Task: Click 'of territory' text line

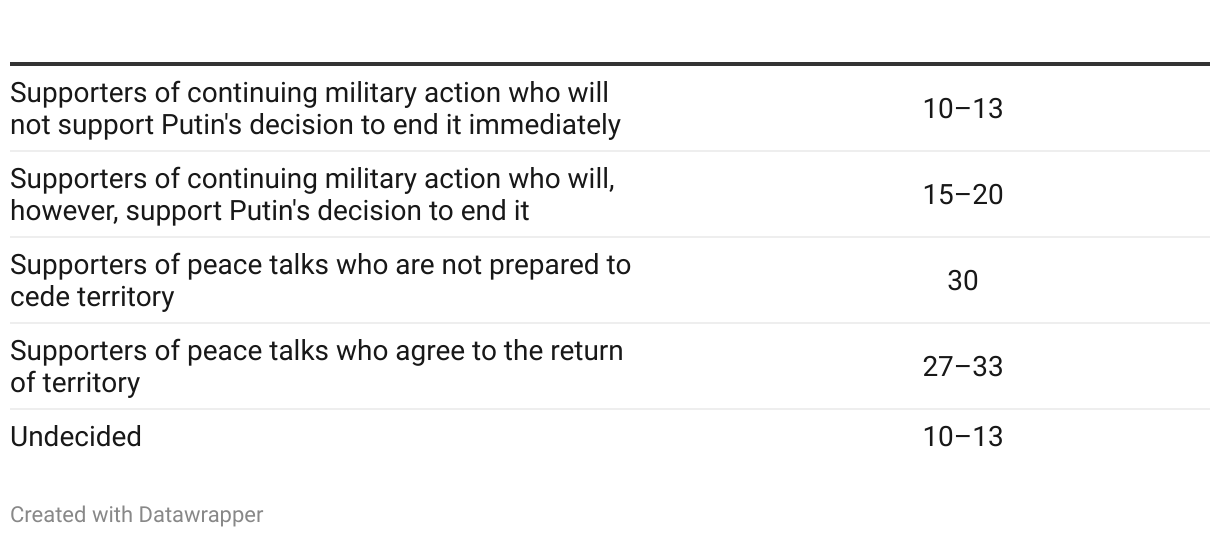Action: [x=75, y=383]
